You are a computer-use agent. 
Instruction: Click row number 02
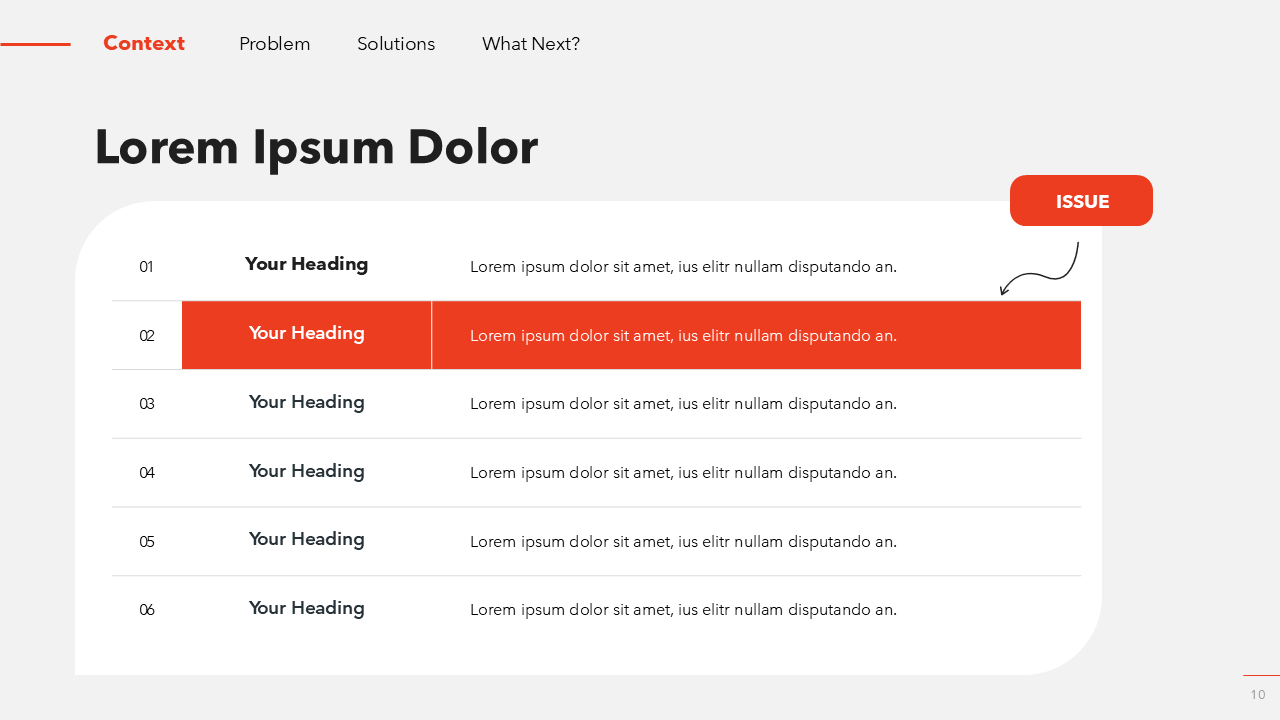point(147,336)
